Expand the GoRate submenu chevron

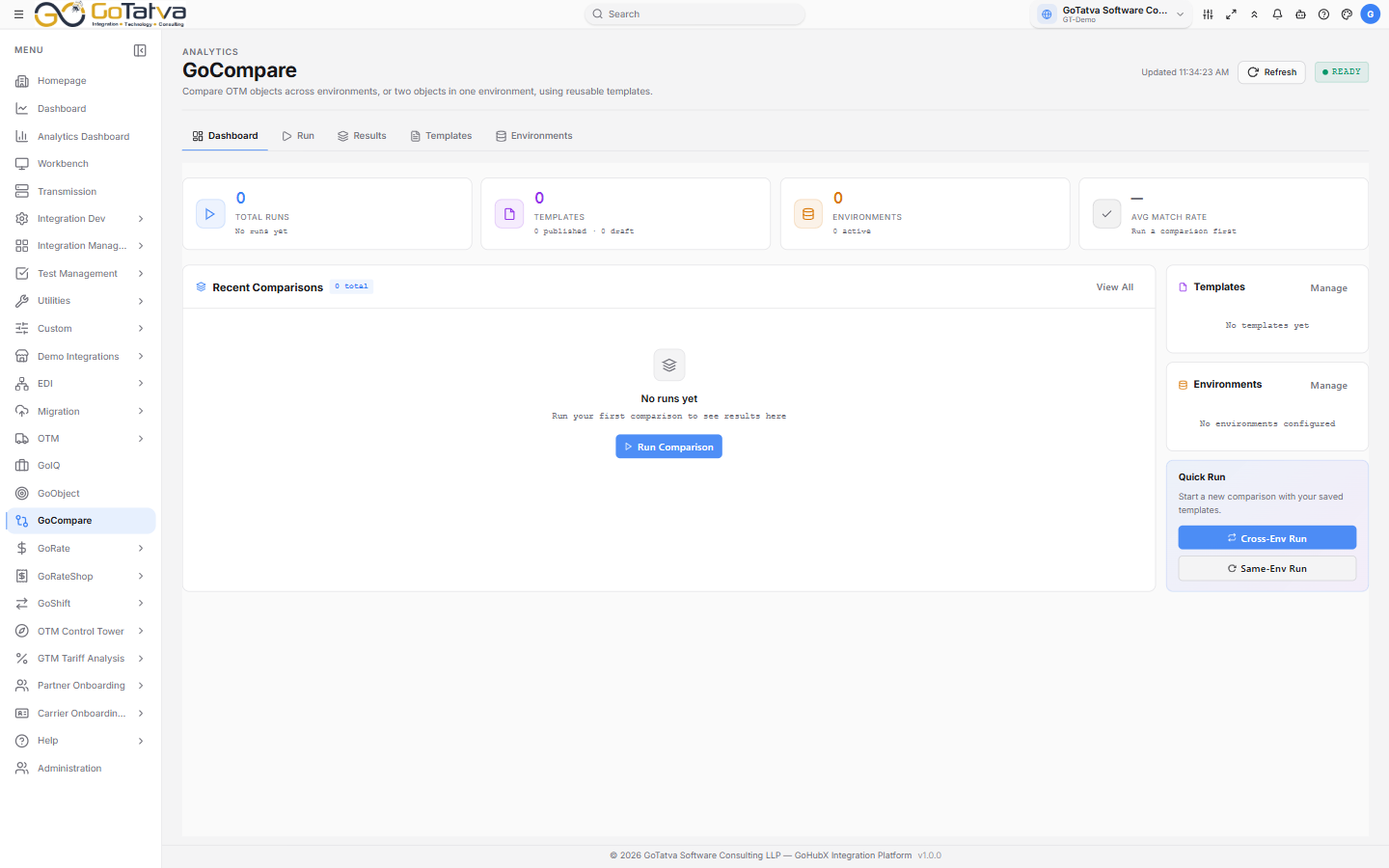tap(141, 549)
